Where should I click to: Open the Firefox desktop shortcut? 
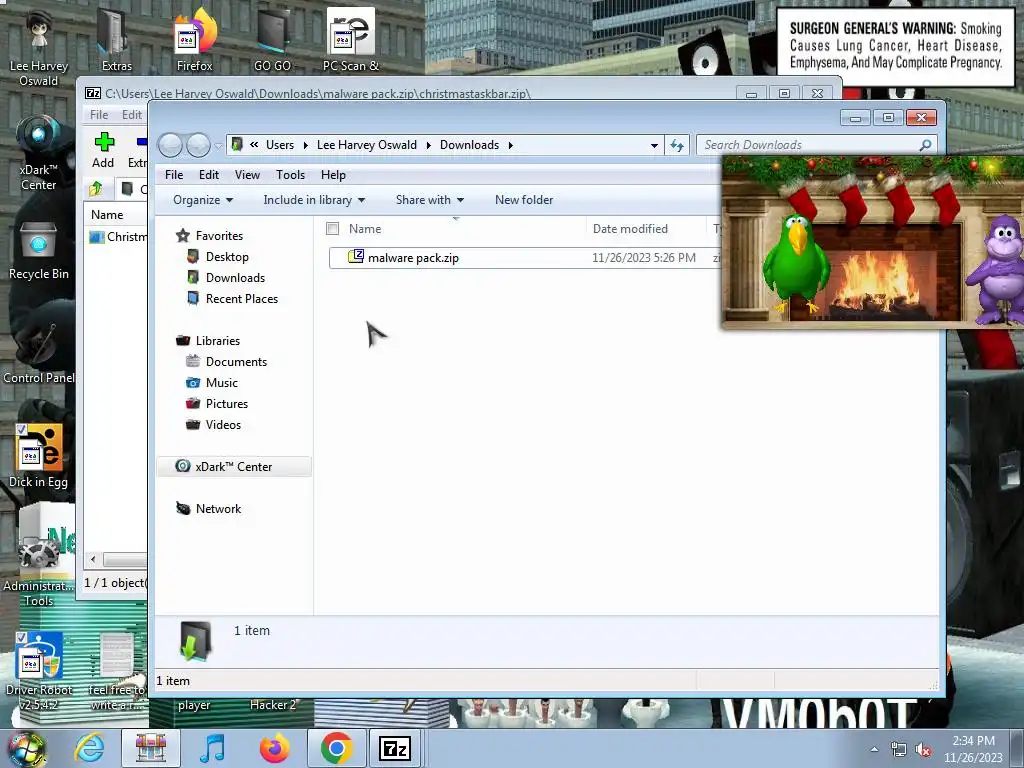[194, 39]
